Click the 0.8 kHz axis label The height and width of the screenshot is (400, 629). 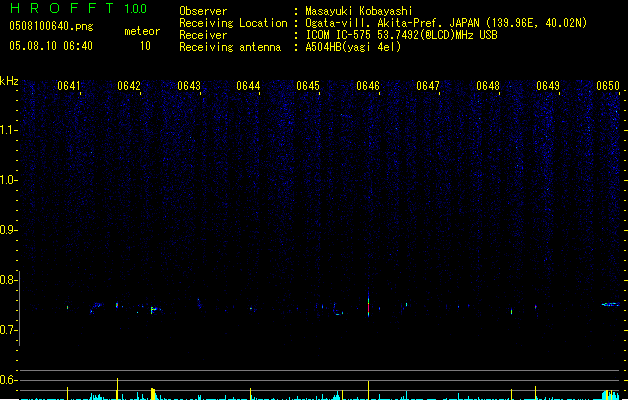[x=8, y=280]
